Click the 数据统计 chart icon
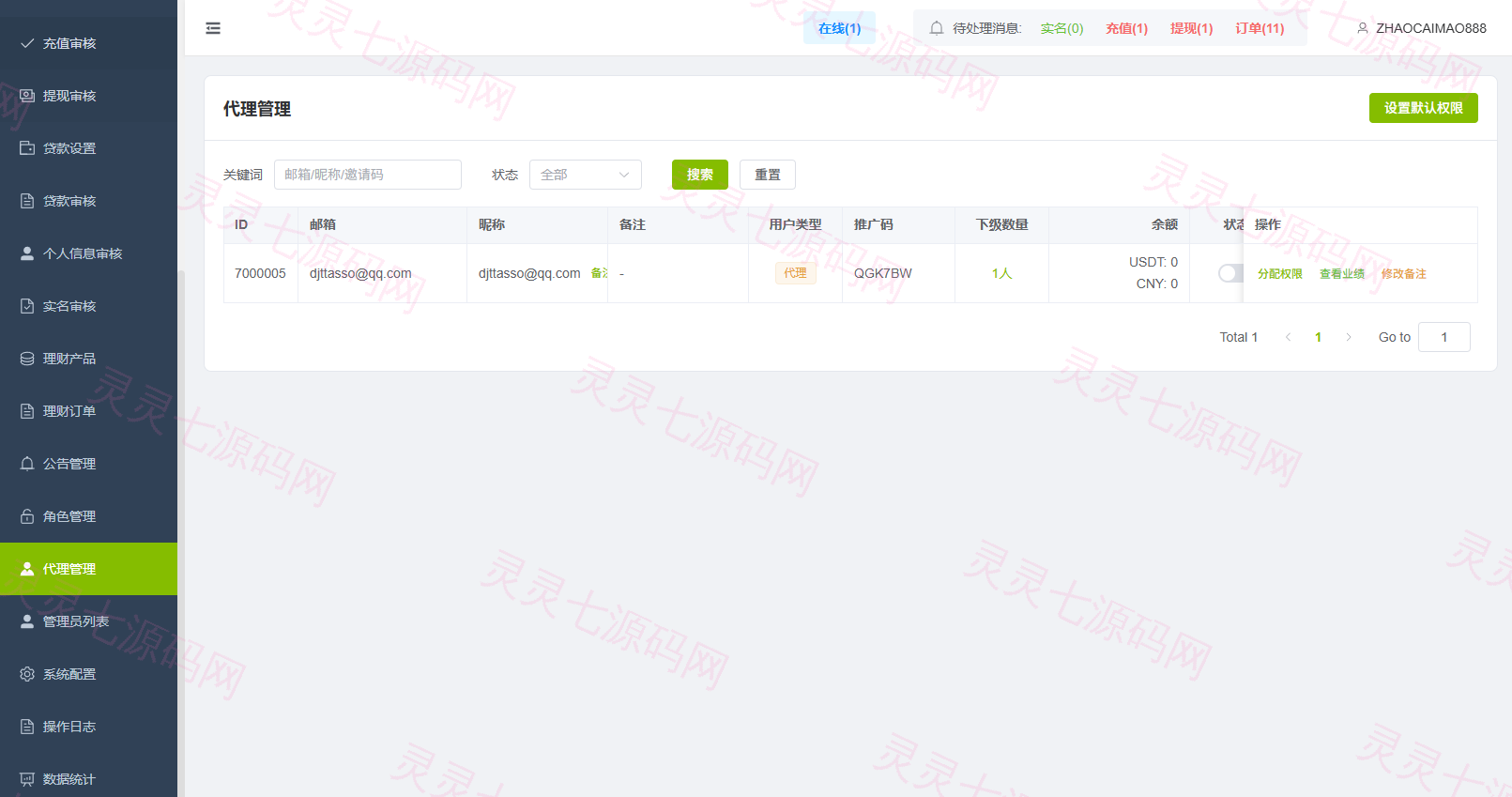The height and width of the screenshot is (797, 1512). pyautogui.click(x=27, y=779)
